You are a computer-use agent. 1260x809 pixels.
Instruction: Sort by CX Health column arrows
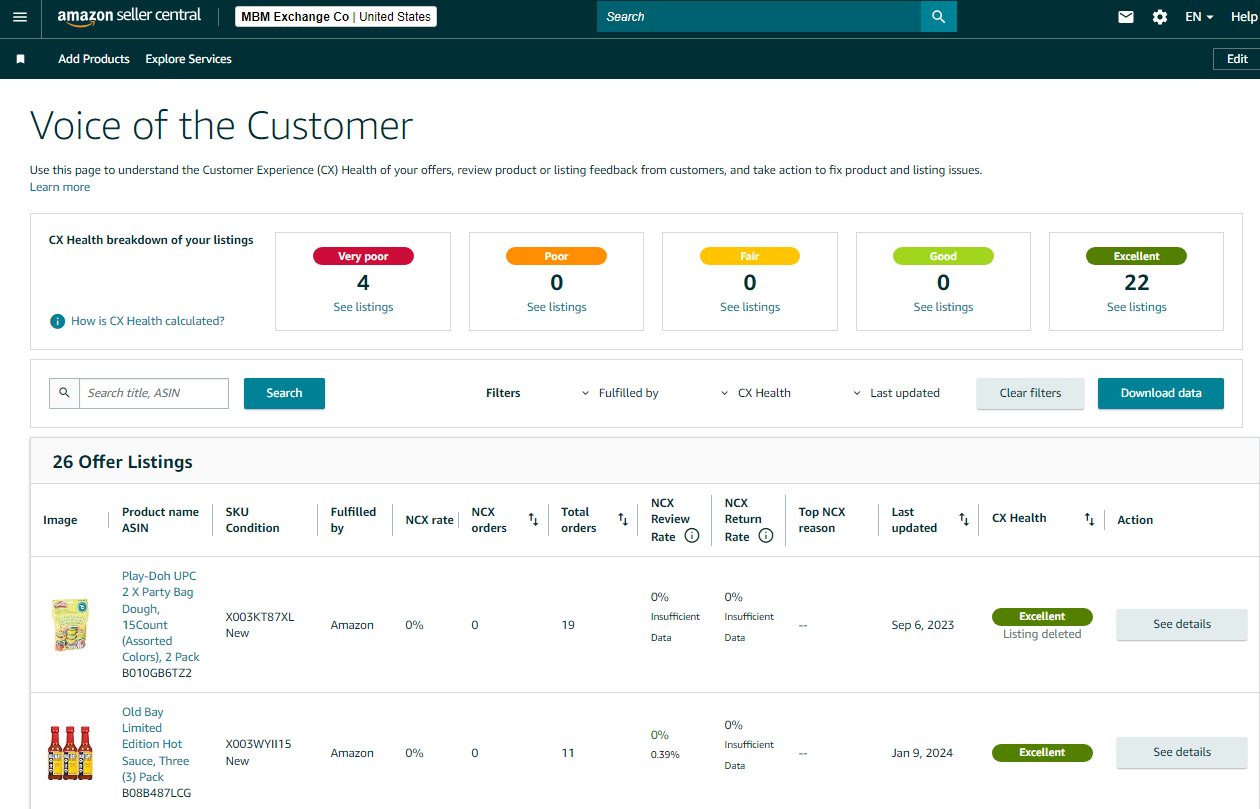(x=1089, y=520)
